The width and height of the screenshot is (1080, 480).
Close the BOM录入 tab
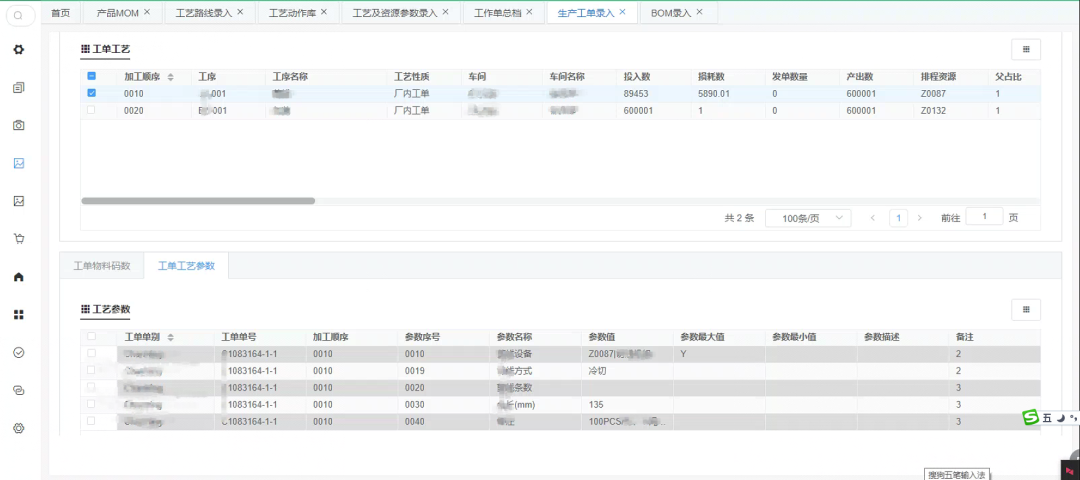[699, 12]
